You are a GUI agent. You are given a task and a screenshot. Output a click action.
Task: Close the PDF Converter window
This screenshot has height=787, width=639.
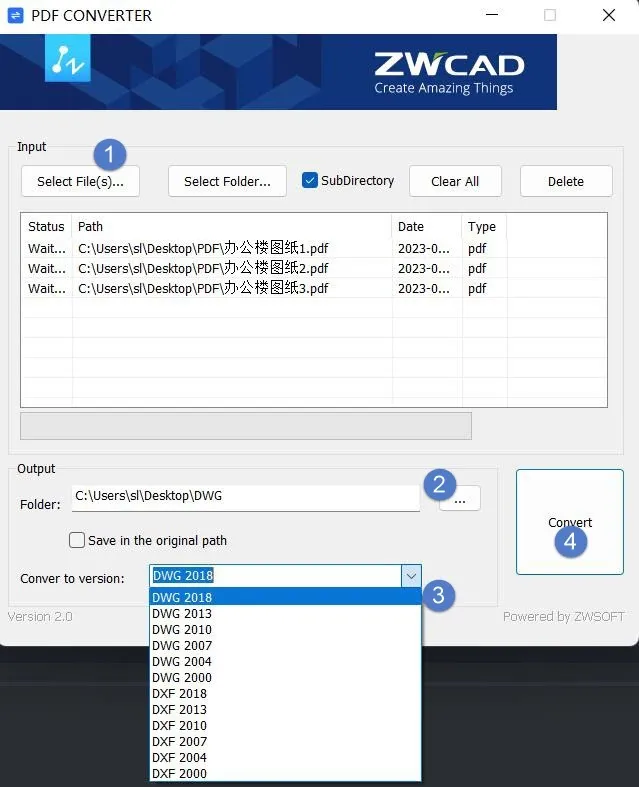tap(609, 15)
